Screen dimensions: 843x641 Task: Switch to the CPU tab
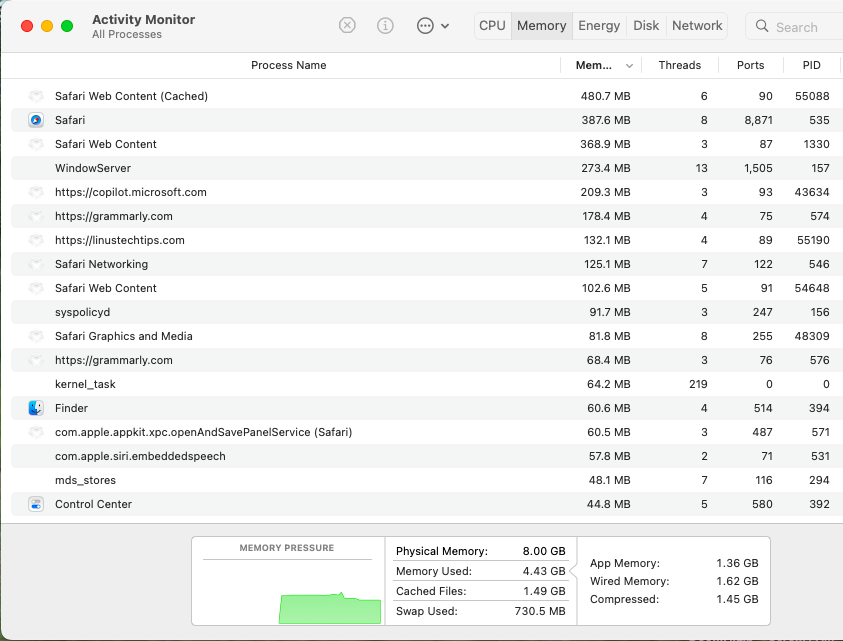(x=492, y=26)
